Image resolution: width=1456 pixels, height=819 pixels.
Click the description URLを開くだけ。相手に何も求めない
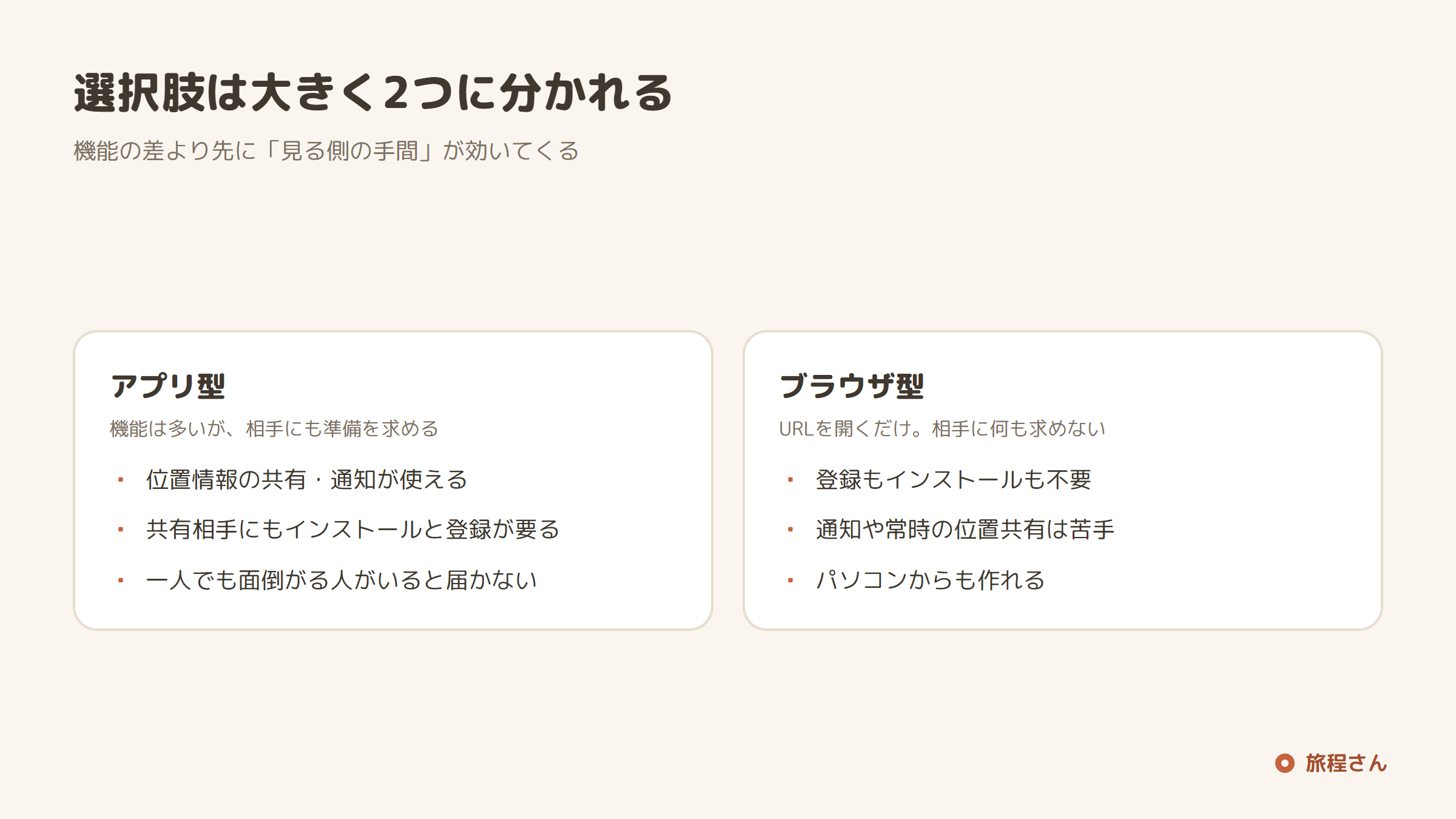coord(942,428)
